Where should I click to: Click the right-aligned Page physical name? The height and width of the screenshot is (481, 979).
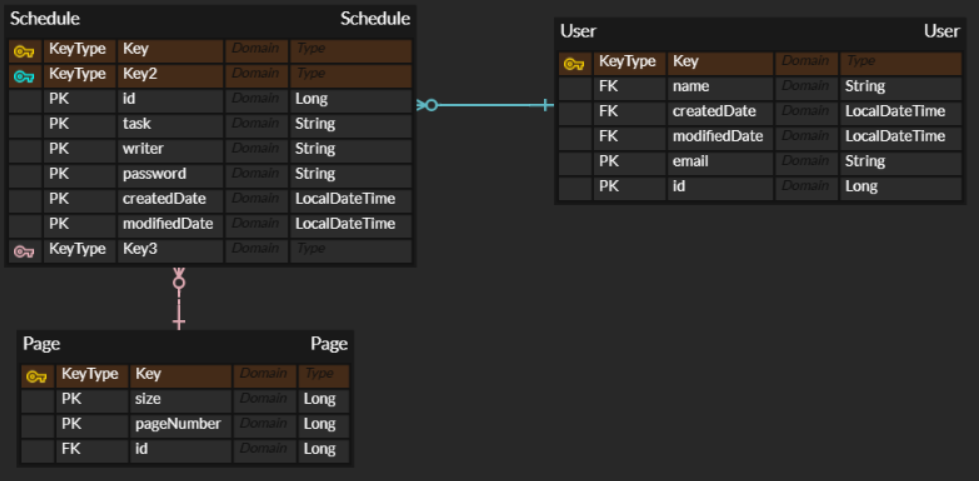(329, 344)
